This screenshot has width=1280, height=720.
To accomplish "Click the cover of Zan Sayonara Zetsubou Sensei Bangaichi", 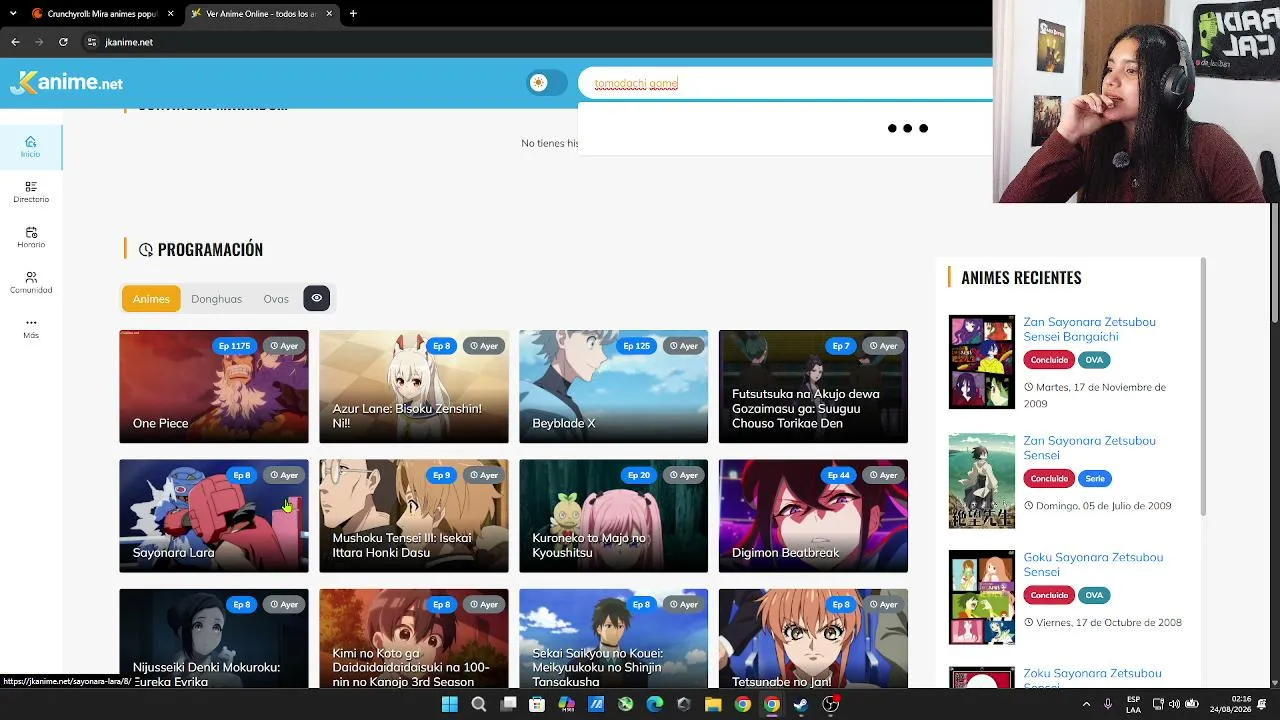I will (981, 362).
